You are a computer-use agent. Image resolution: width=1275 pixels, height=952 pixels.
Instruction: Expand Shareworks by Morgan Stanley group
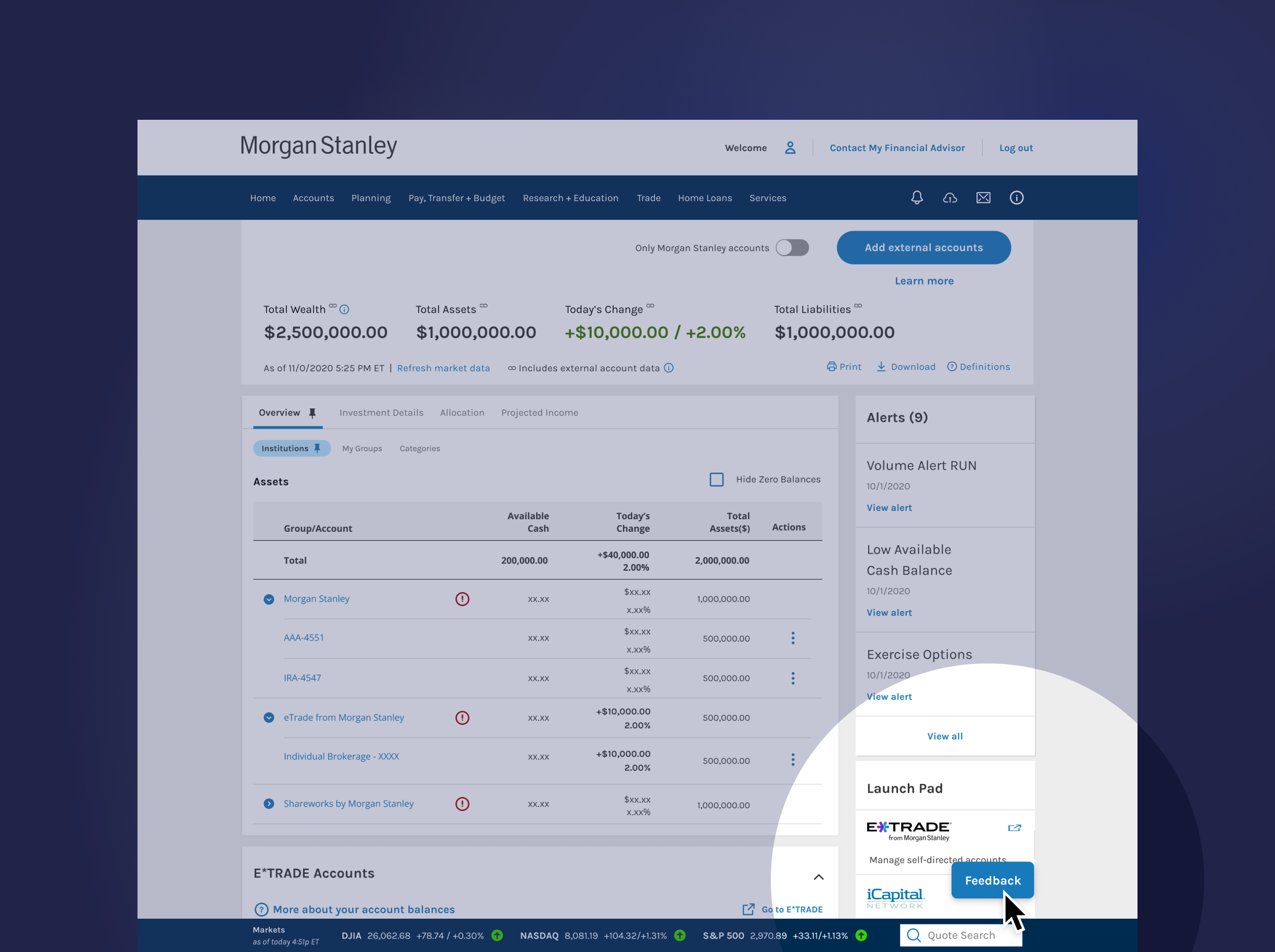click(269, 804)
